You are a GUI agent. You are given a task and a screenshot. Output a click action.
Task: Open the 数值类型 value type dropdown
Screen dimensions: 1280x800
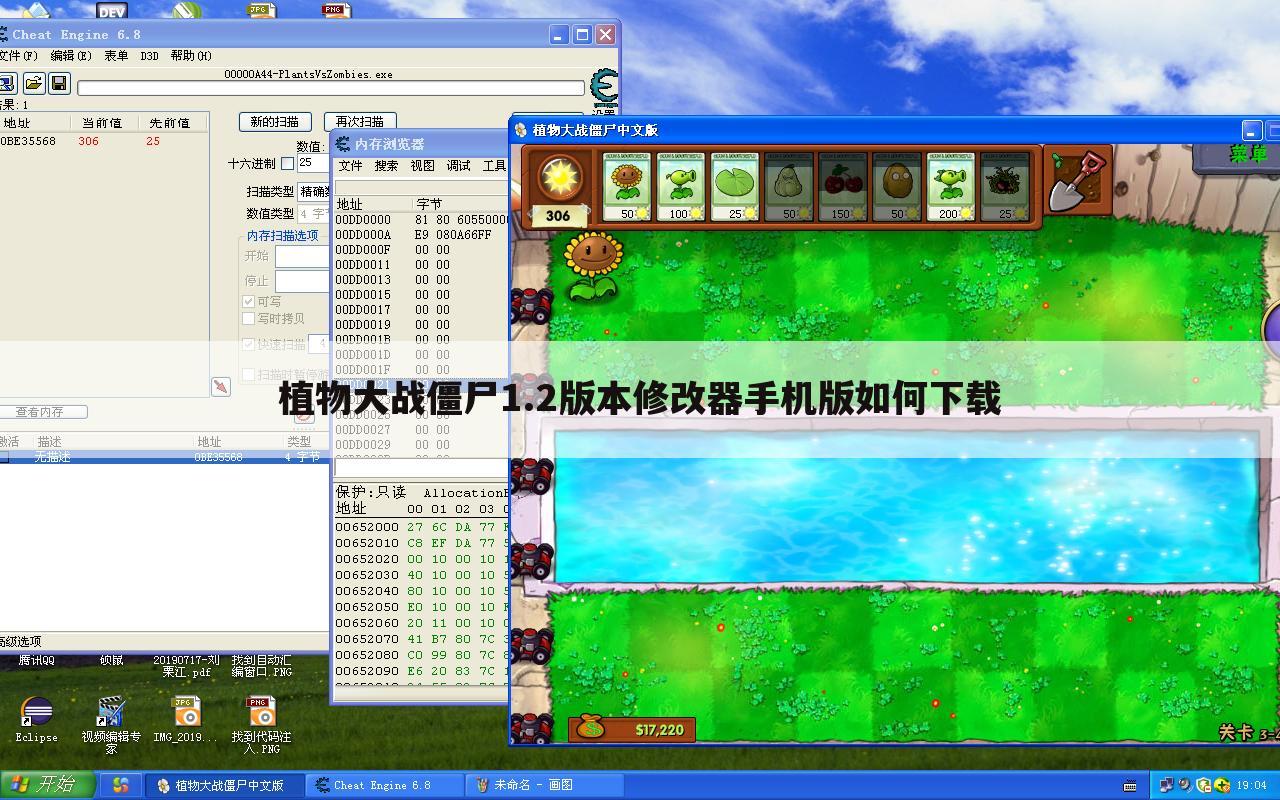point(315,213)
